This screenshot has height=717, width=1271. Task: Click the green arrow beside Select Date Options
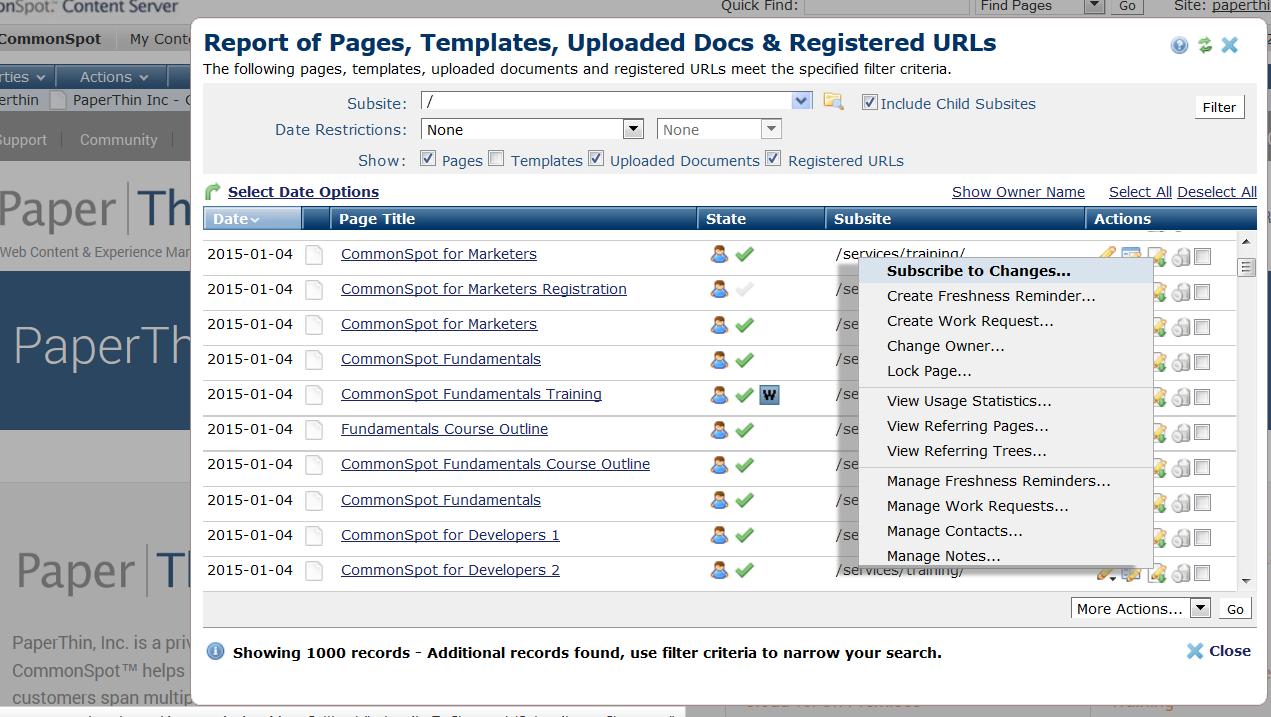(212, 192)
